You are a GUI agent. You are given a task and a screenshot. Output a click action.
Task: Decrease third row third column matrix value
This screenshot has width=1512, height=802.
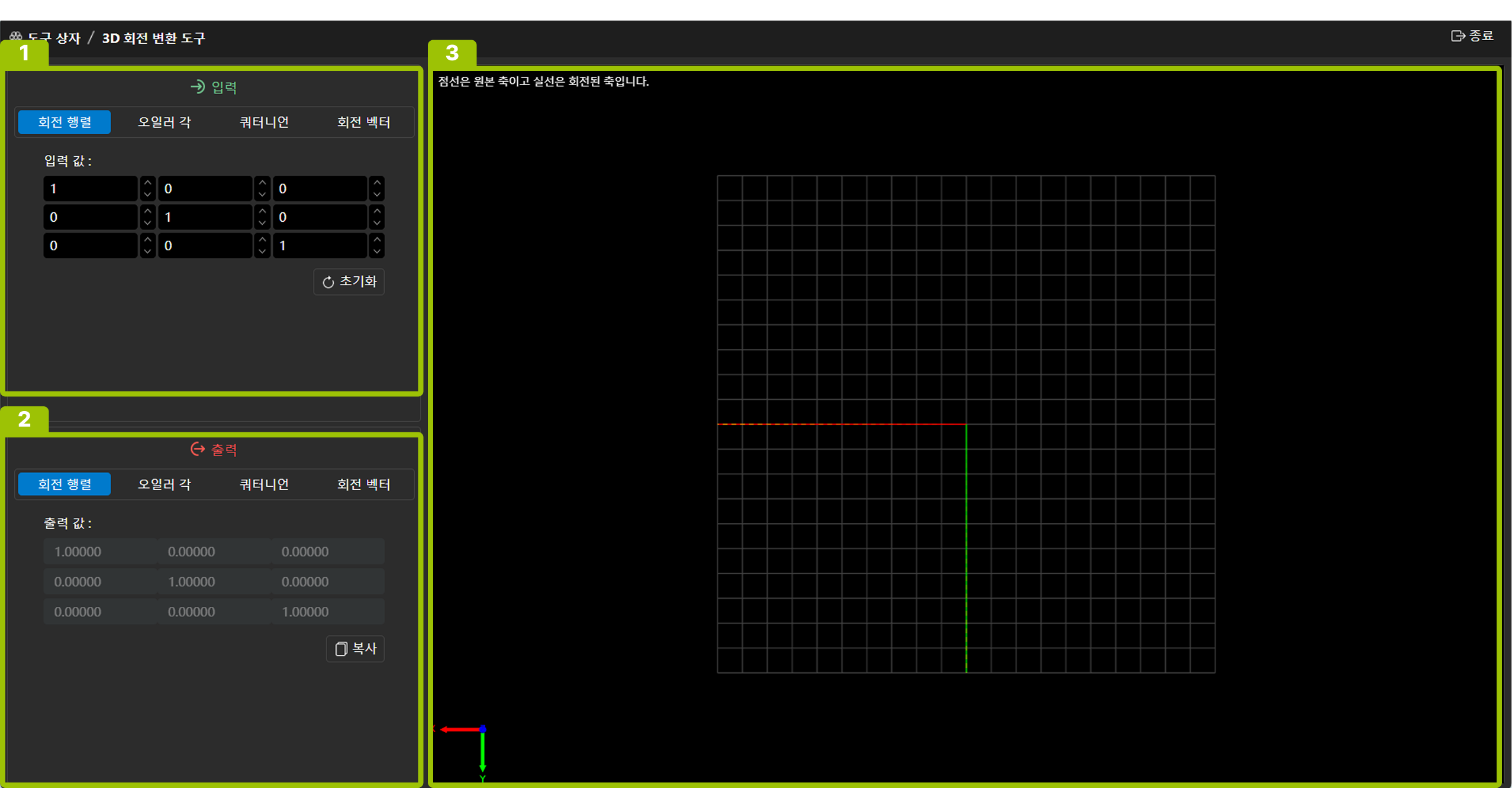tap(377, 251)
